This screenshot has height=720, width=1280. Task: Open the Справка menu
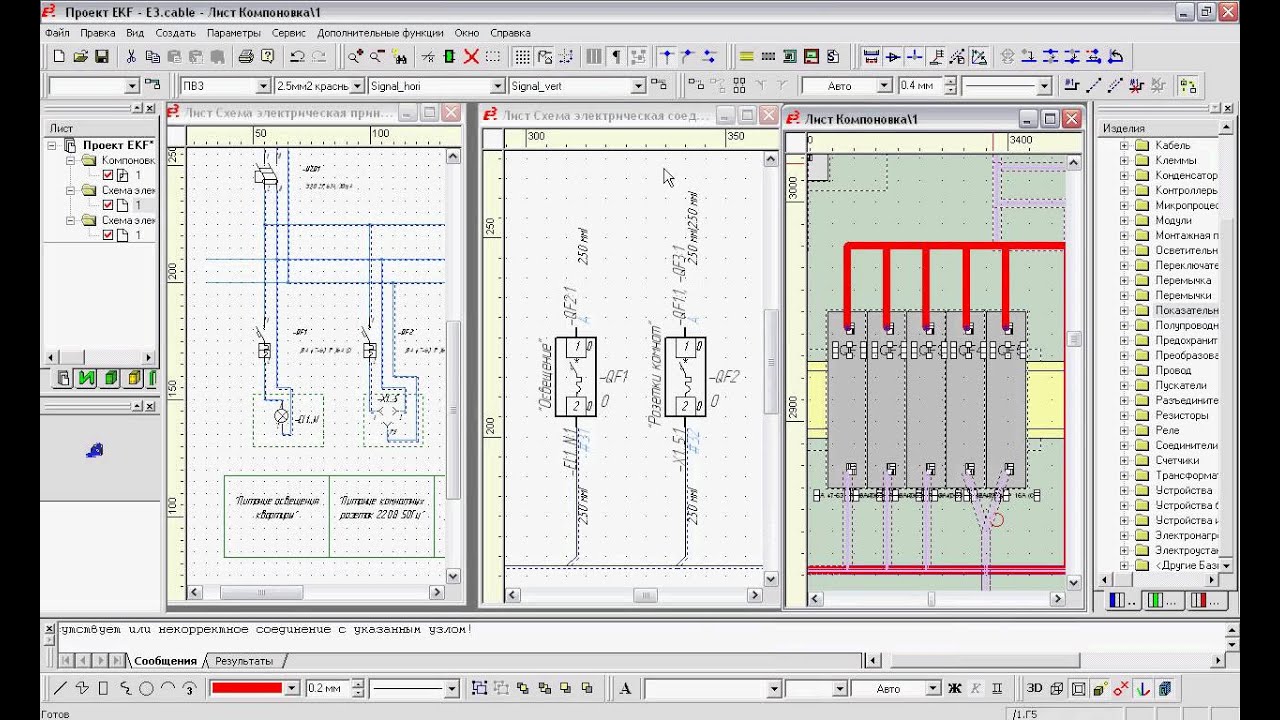[x=510, y=33]
